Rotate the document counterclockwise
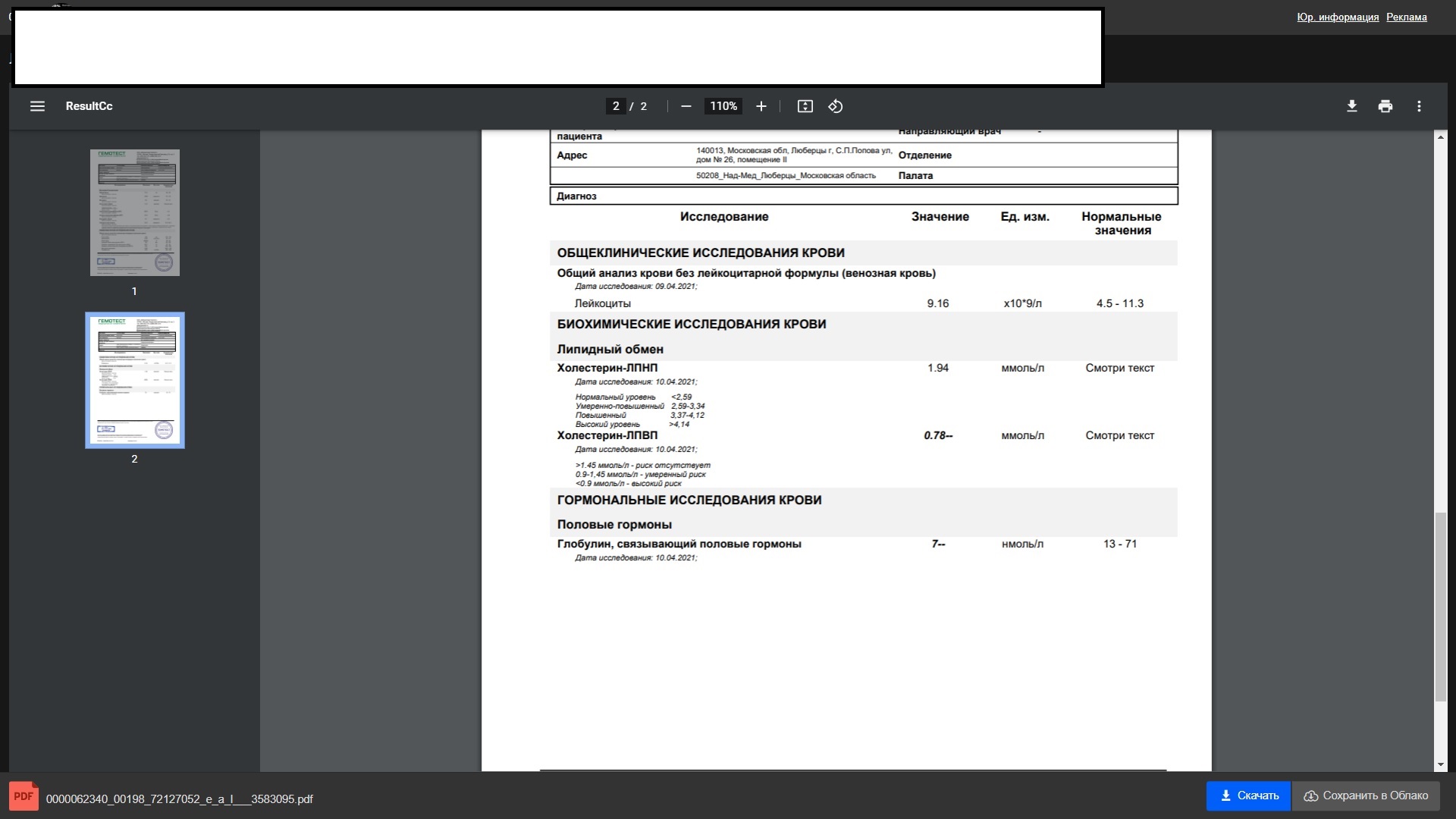Image resolution: width=1456 pixels, height=819 pixels. point(836,106)
